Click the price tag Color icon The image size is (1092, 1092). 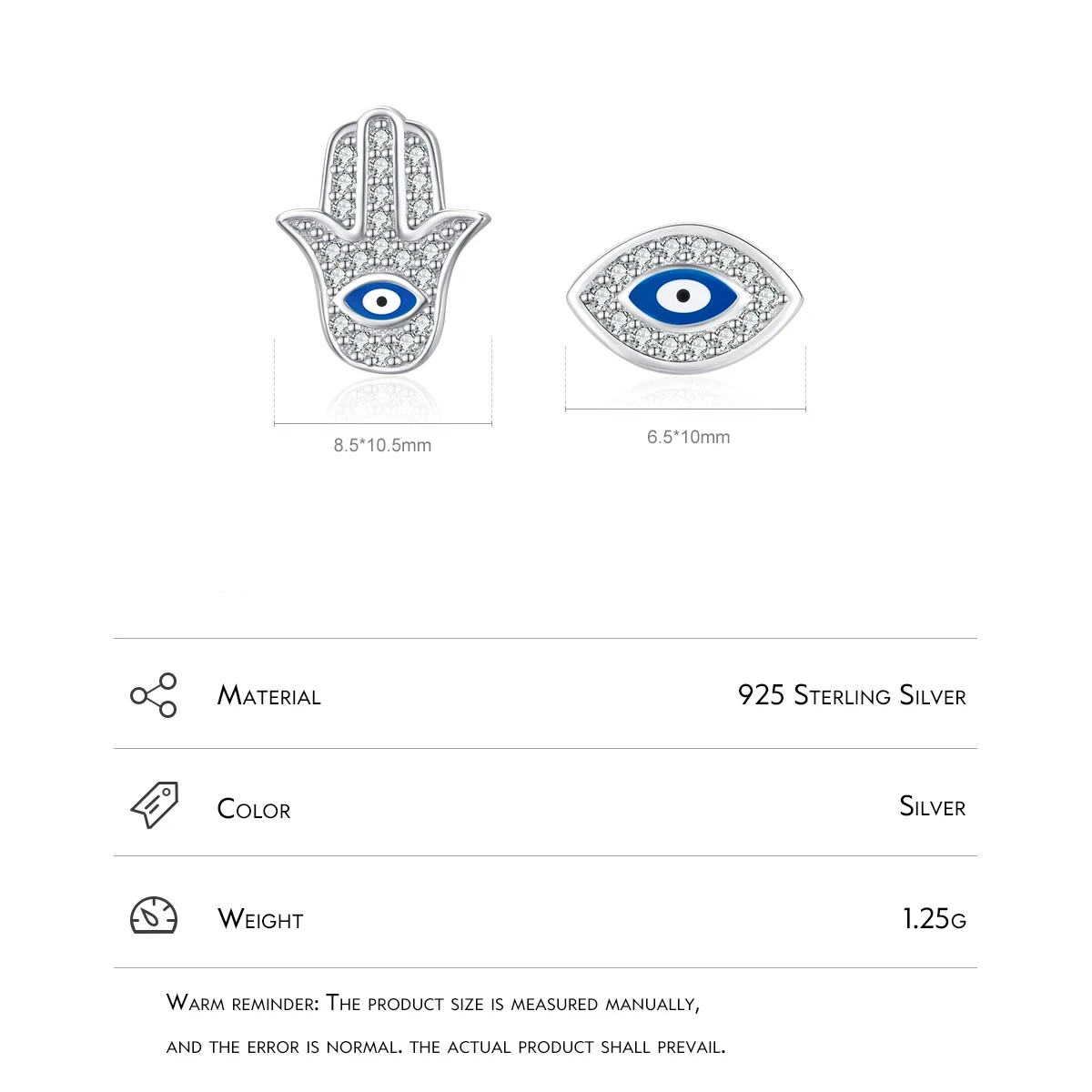(x=154, y=804)
